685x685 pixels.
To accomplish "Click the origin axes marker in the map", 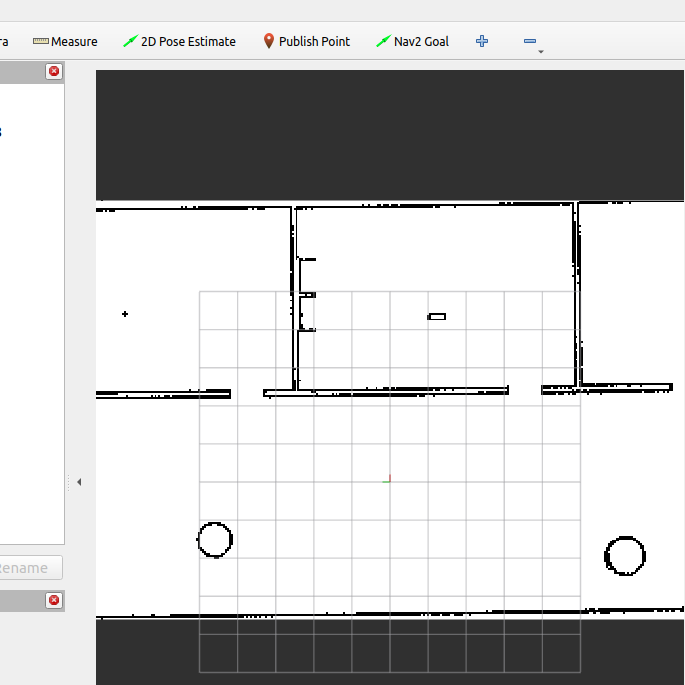I will (387, 479).
